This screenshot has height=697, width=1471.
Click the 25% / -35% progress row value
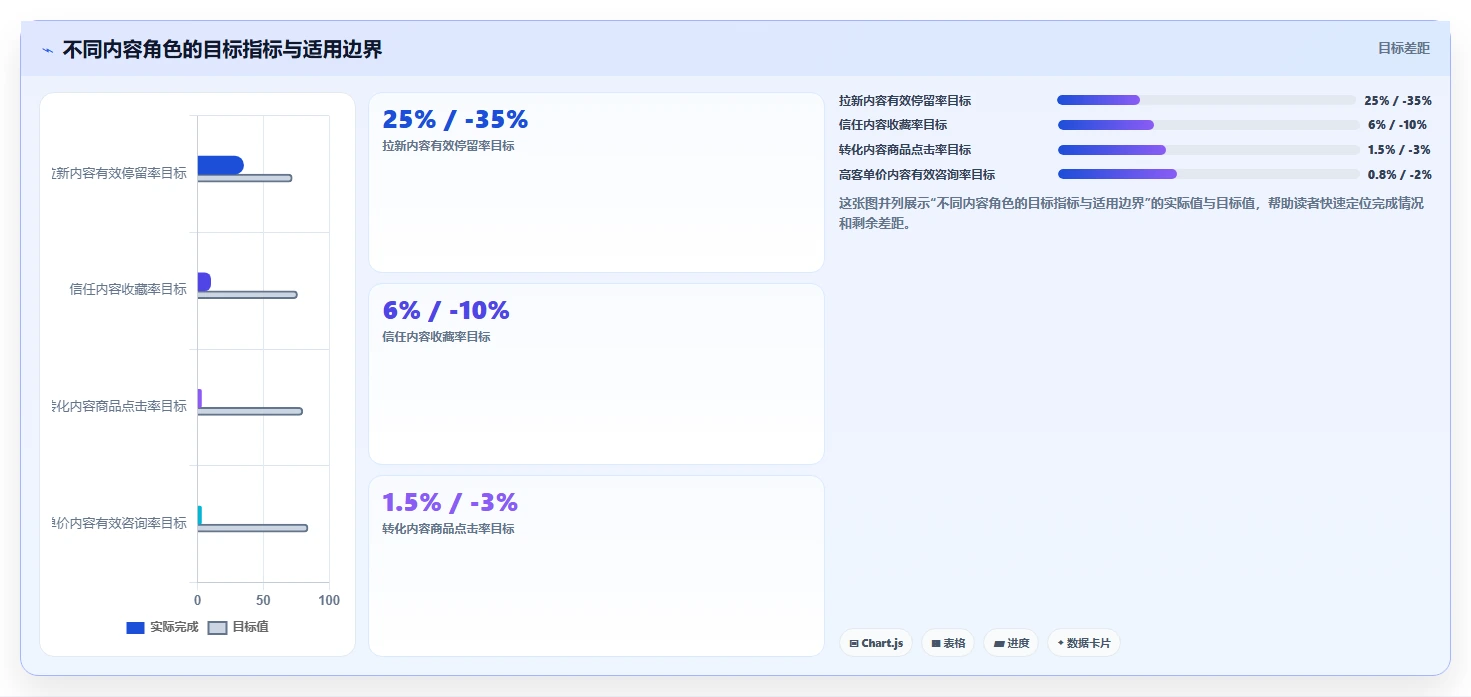coord(1398,101)
